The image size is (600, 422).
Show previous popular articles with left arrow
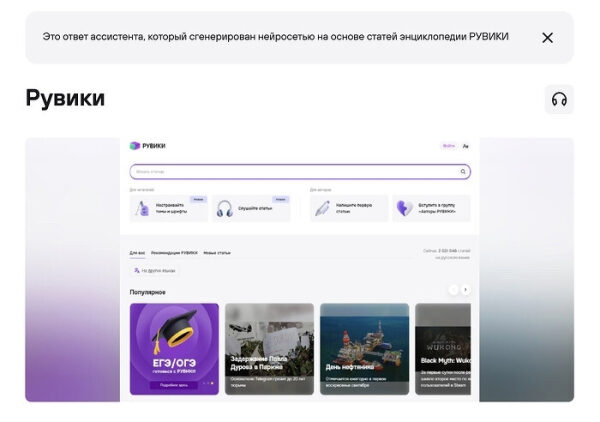[x=453, y=290]
